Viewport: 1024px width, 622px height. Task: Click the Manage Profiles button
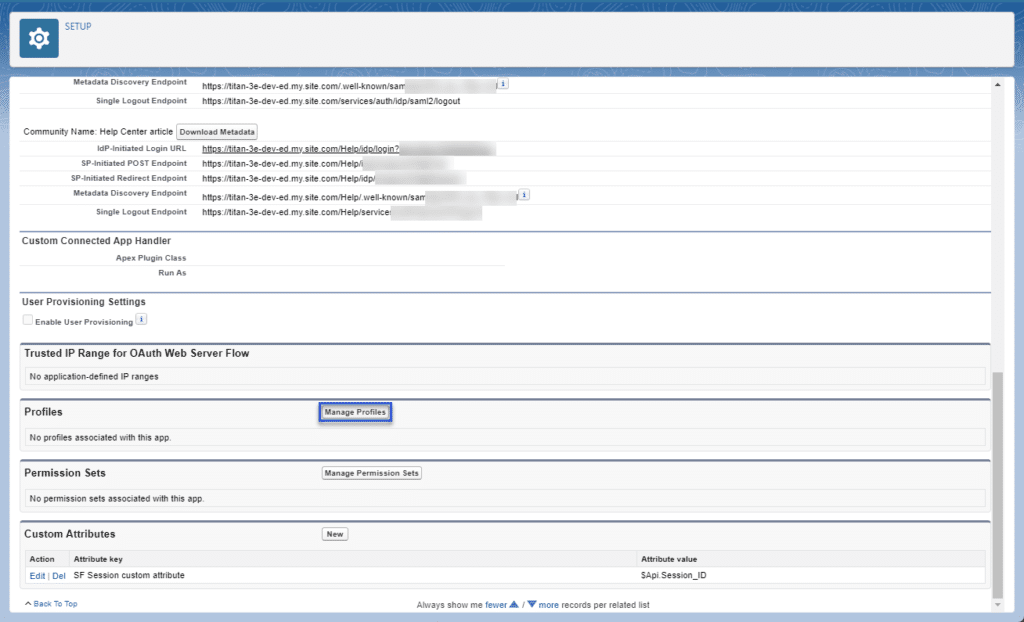355,412
